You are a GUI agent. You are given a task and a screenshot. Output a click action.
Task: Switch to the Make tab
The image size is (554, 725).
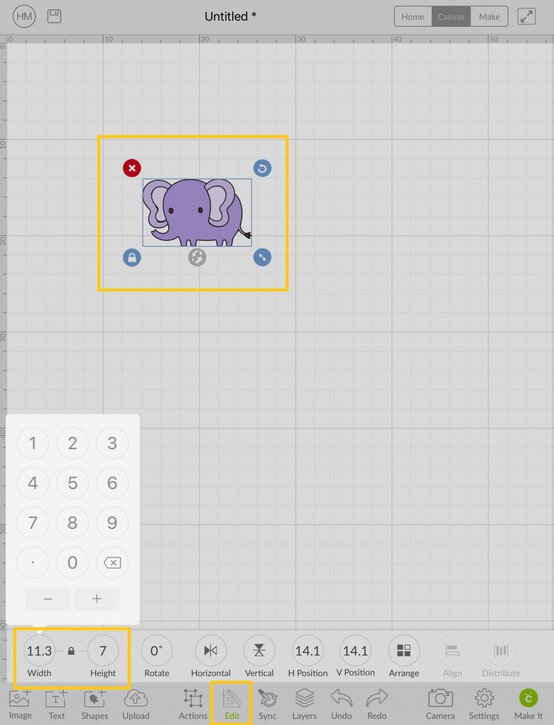pyautogui.click(x=489, y=17)
